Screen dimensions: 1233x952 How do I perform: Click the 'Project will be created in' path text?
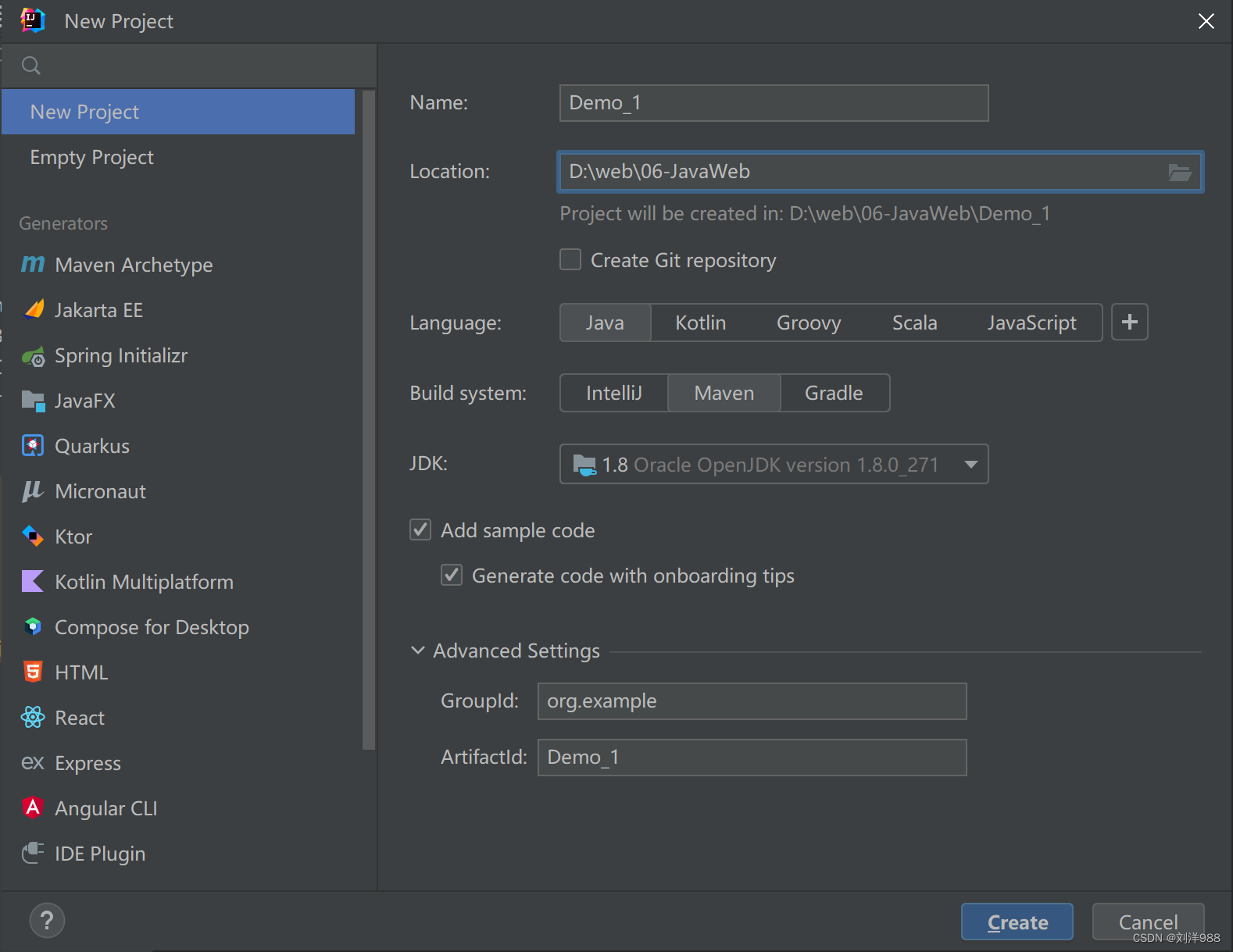(805, 214)
